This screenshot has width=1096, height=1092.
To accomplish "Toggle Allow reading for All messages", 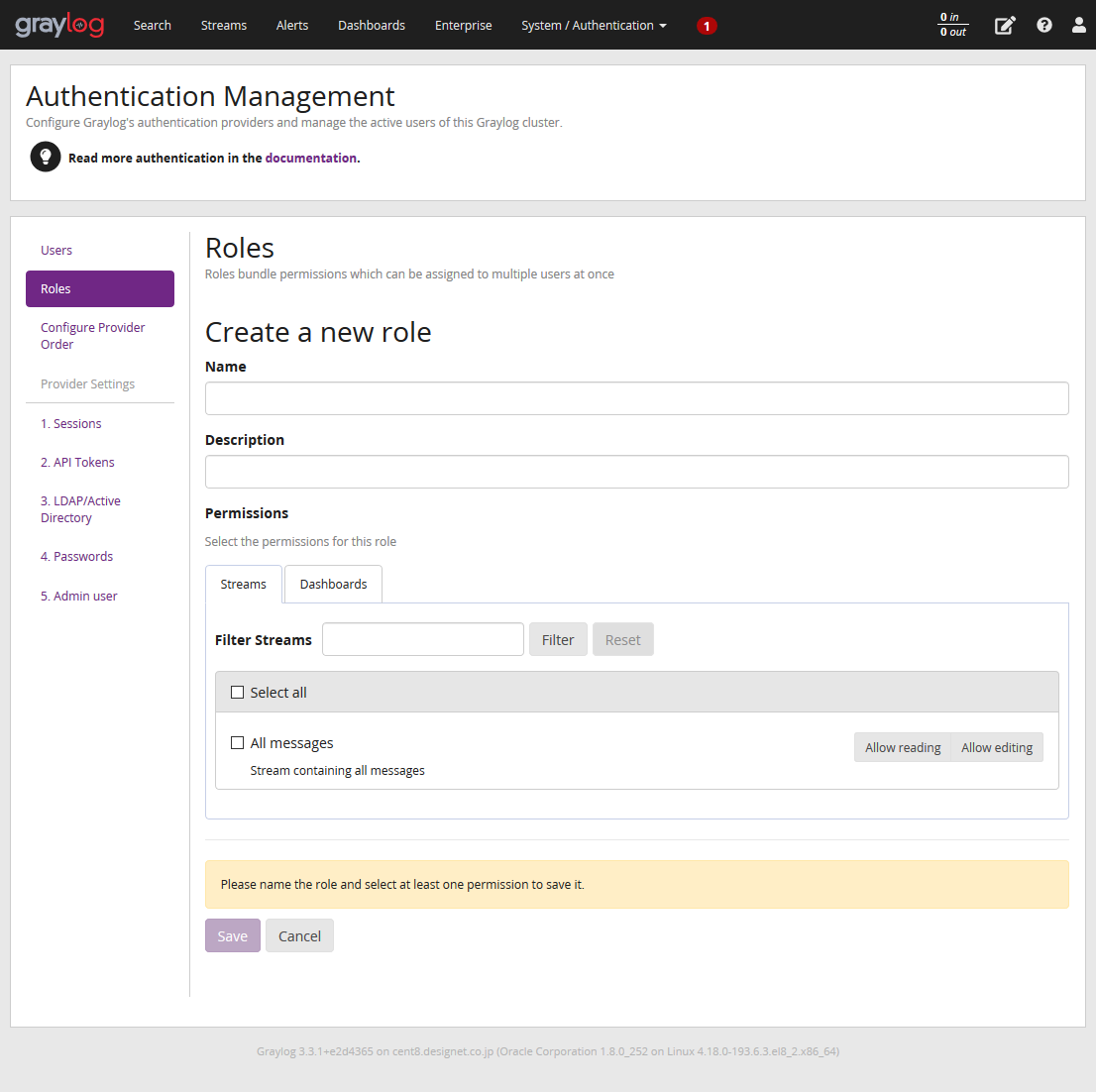I will click(902, 748).
